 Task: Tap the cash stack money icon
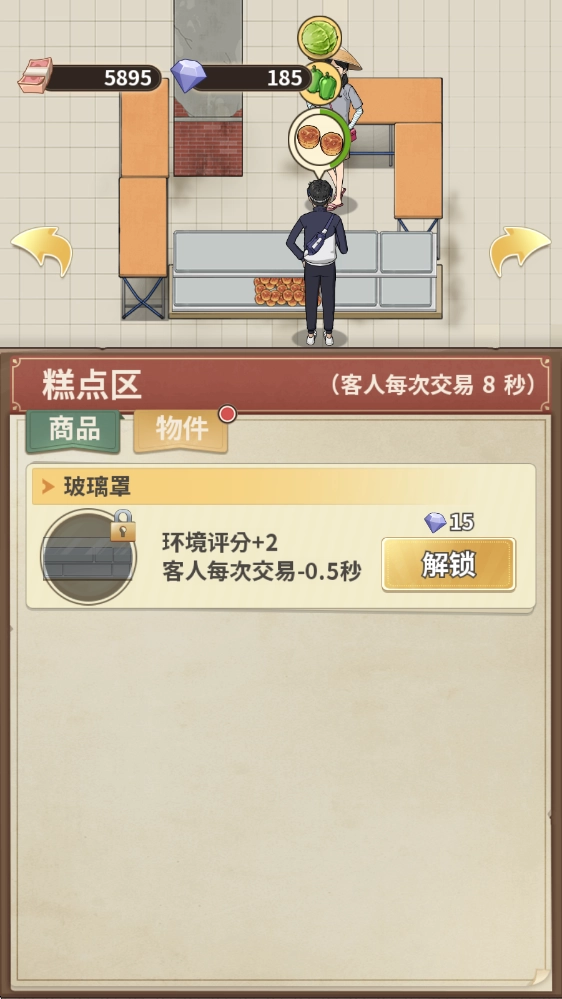[x=34, y=76]
